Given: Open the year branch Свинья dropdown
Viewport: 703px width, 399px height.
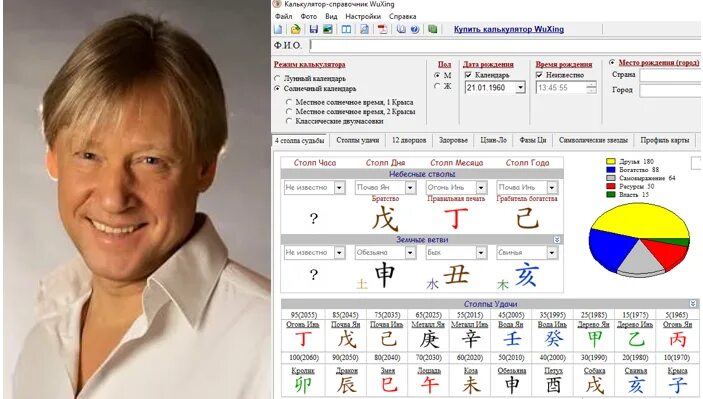Looking at the screenshot, I should coord(552,253).
